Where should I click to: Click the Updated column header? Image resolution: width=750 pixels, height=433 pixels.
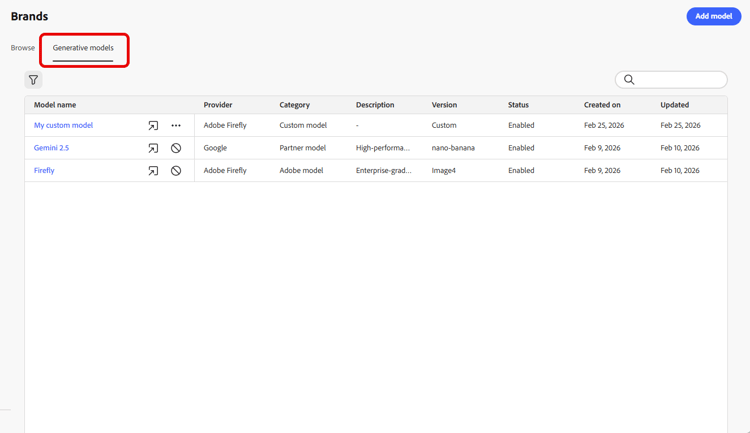tap(674, 105)
